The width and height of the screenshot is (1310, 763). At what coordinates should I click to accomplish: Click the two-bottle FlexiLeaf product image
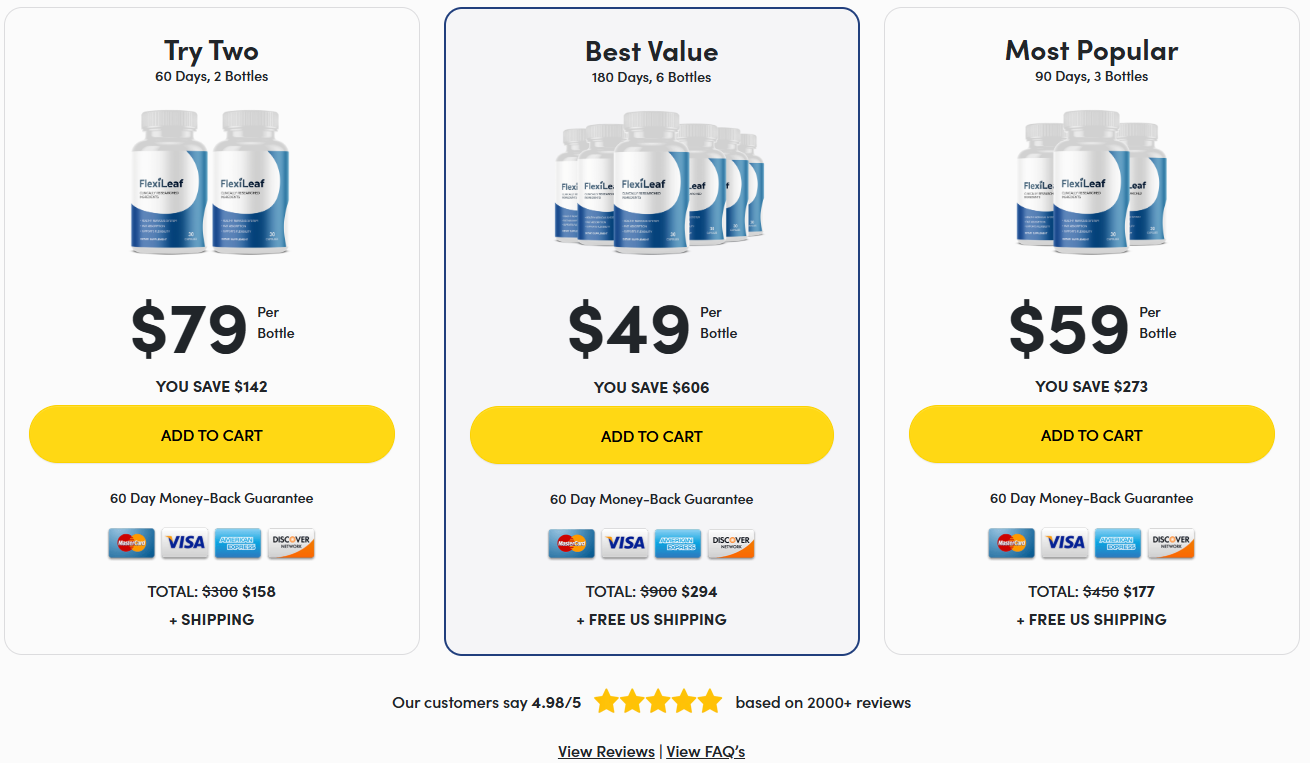pyautogui.click(x=211, y=182)
